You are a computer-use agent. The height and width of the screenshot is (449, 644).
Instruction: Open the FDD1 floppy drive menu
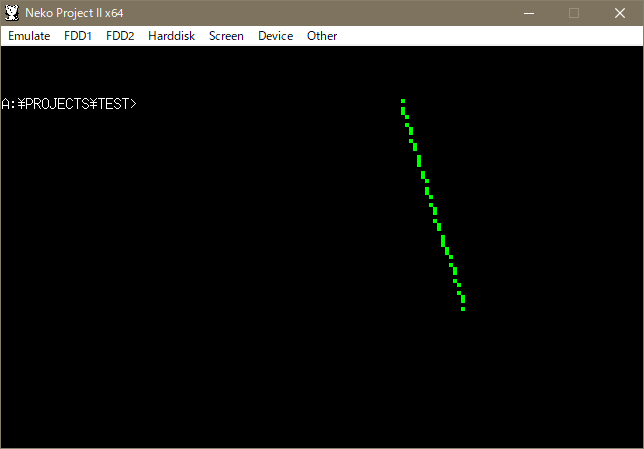click(x=78, y=36)
